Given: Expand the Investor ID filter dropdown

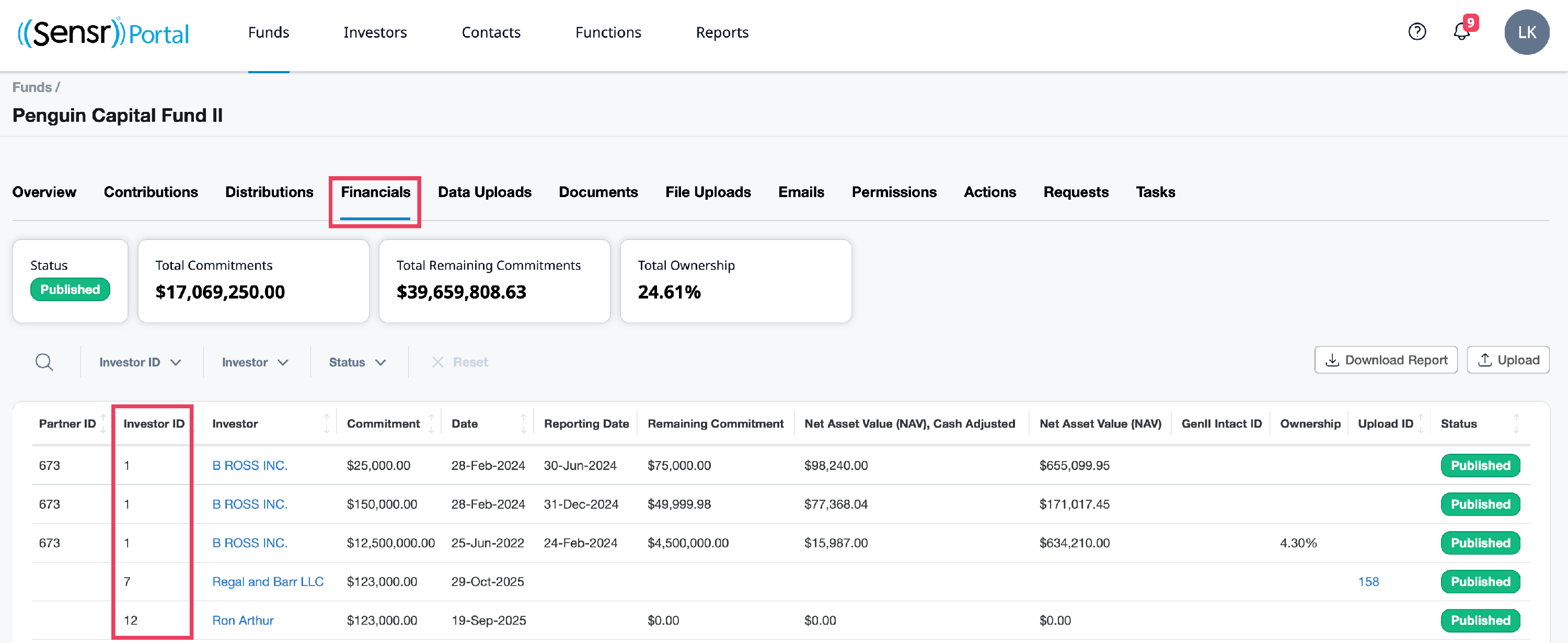Looking at the screenshot, I should pos(140,362).
